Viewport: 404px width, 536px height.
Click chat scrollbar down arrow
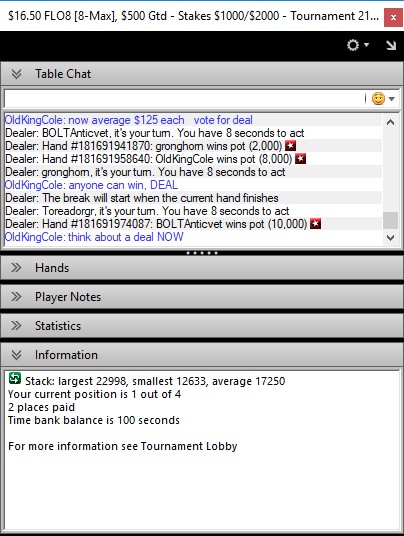[391, 238]
